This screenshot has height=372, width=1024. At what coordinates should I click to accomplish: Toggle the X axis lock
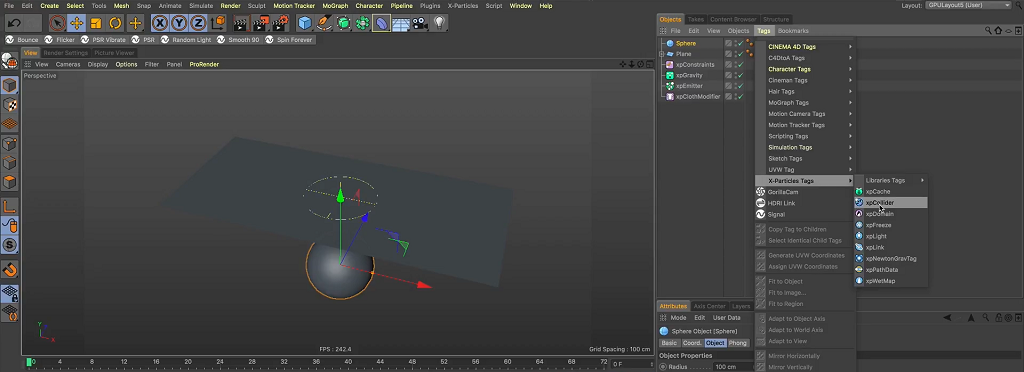click(x=160, y=23)
